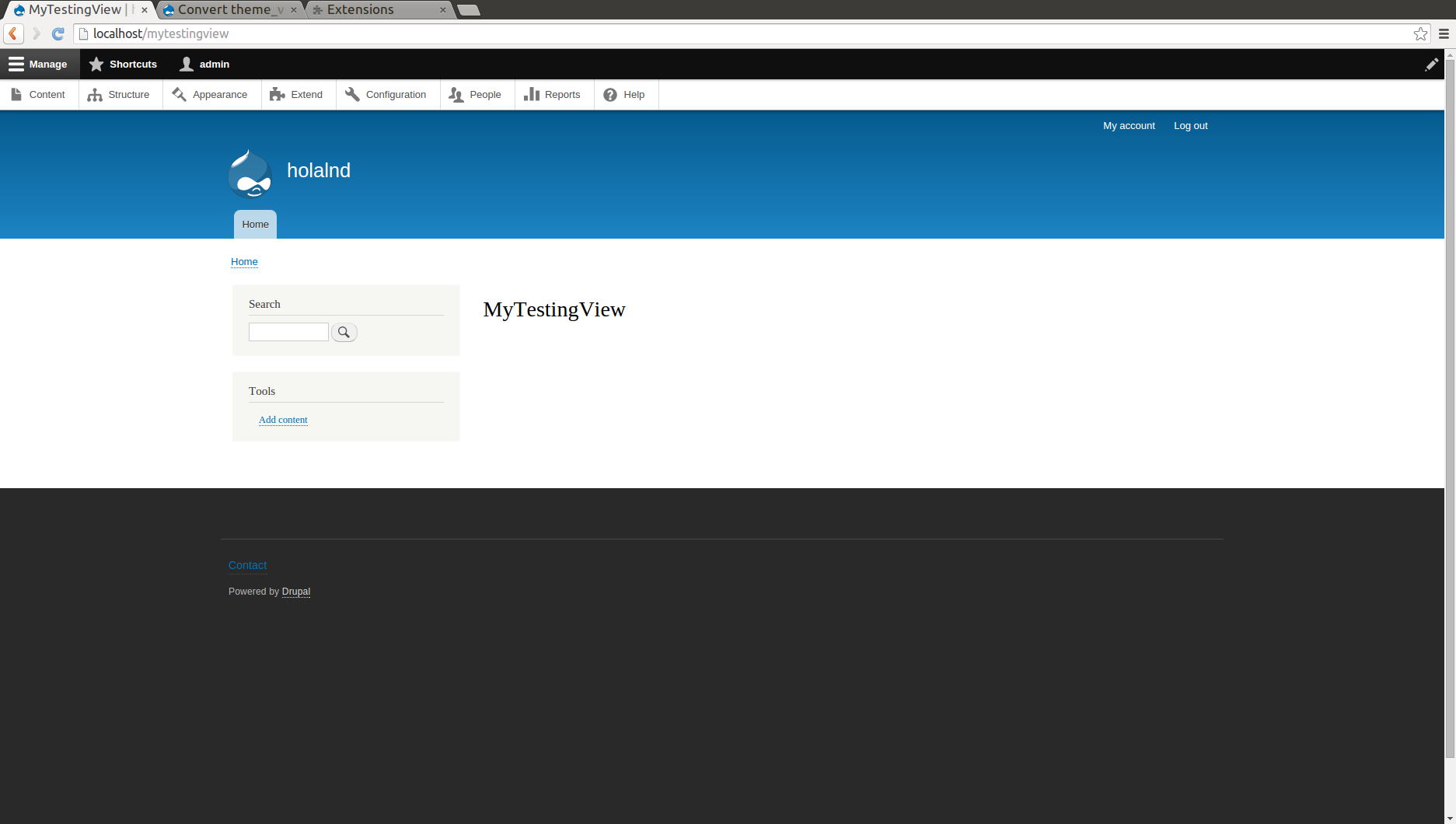Click inside the Search input field

288,331
